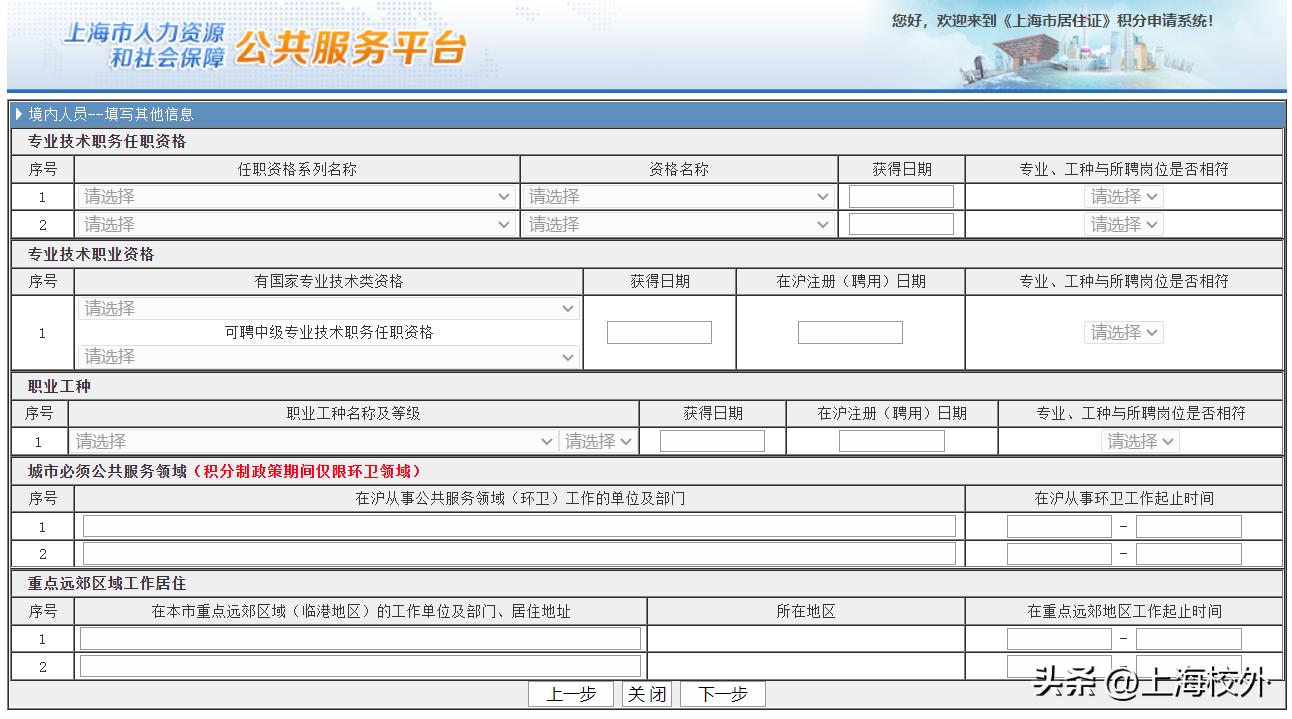
Task: Open the 资格名称 dropdown in row 2
Action: (x=680, y=224)
